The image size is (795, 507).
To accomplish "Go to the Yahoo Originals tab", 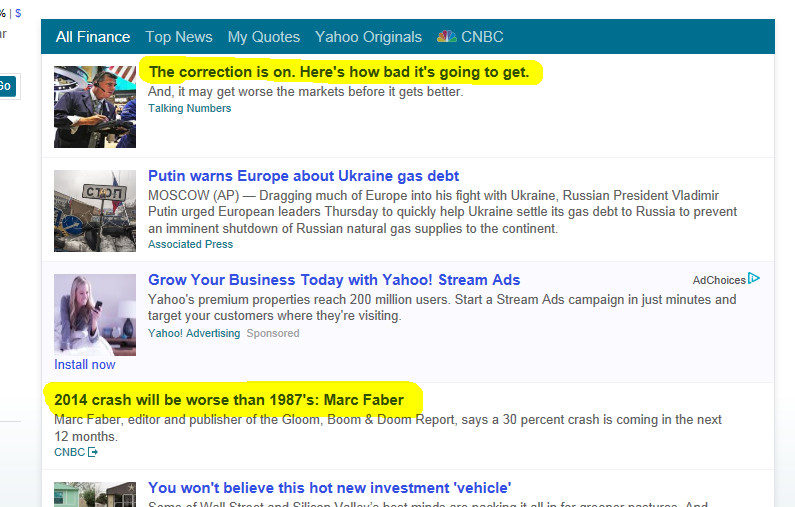I will pos(368,37).
